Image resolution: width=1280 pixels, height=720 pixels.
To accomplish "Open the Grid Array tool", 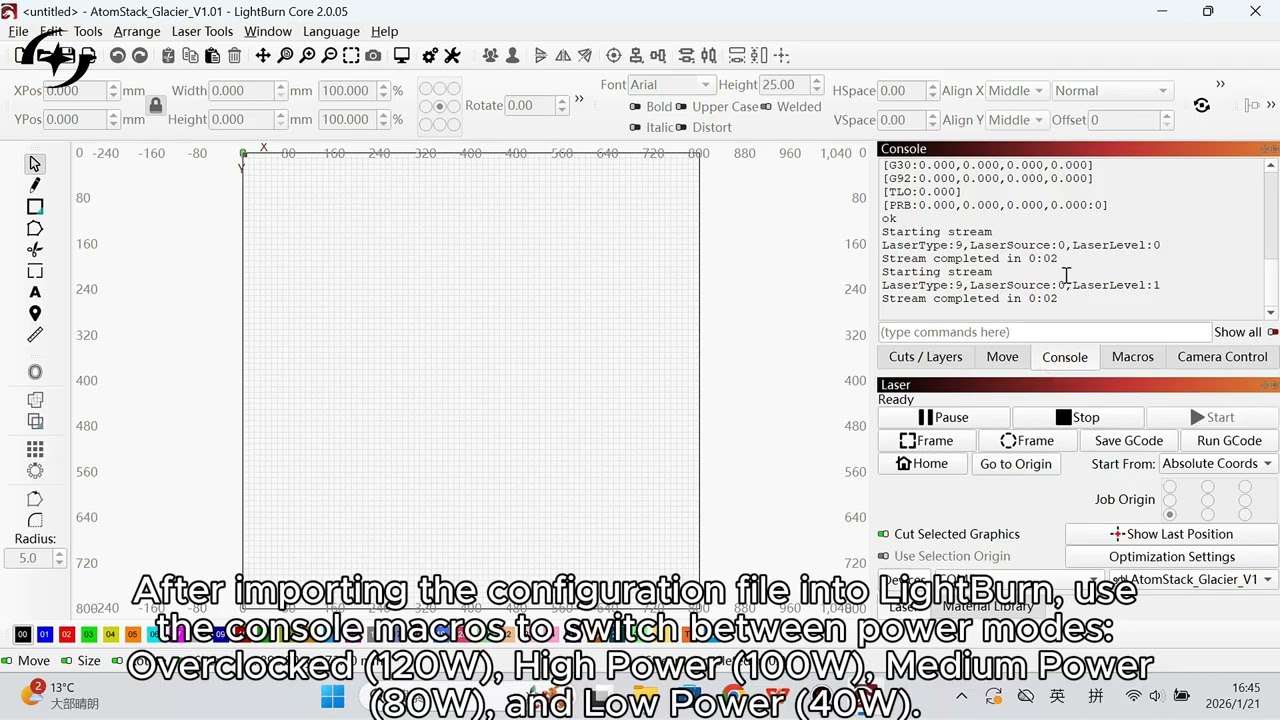I will [x=35, y=449].
